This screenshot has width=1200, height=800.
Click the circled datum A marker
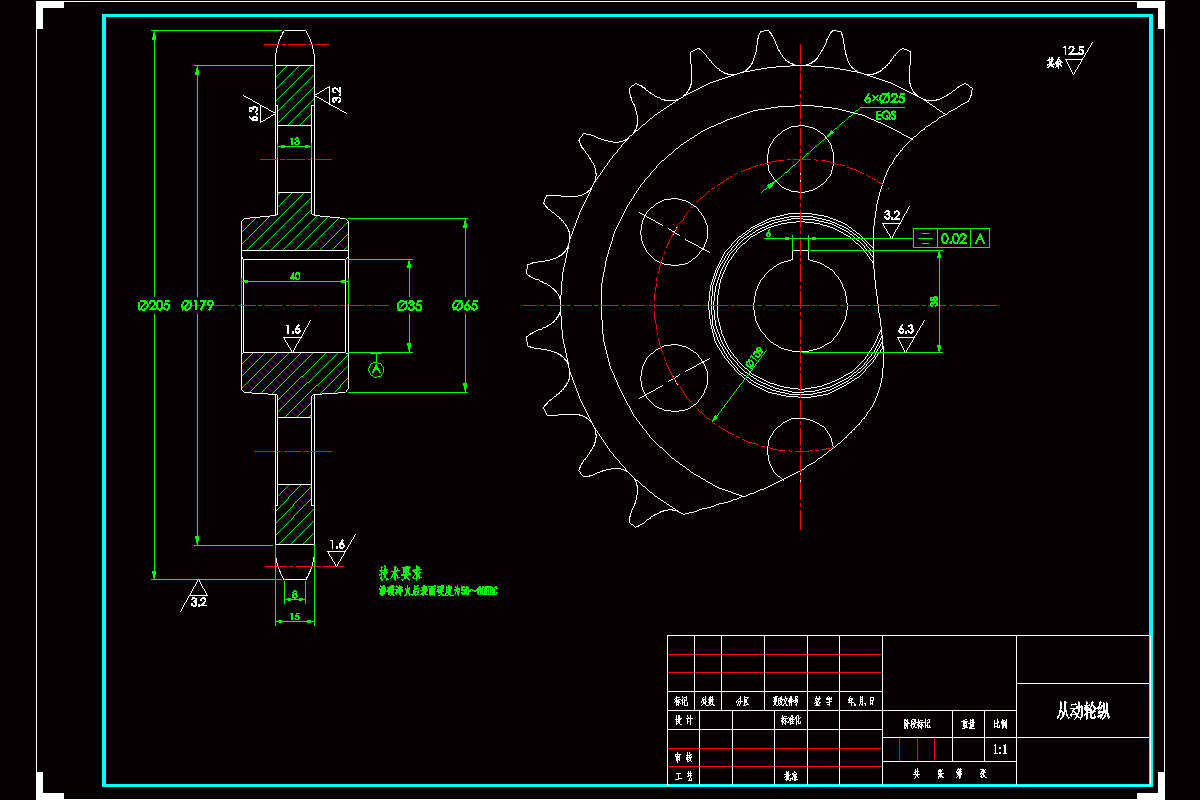377,369
